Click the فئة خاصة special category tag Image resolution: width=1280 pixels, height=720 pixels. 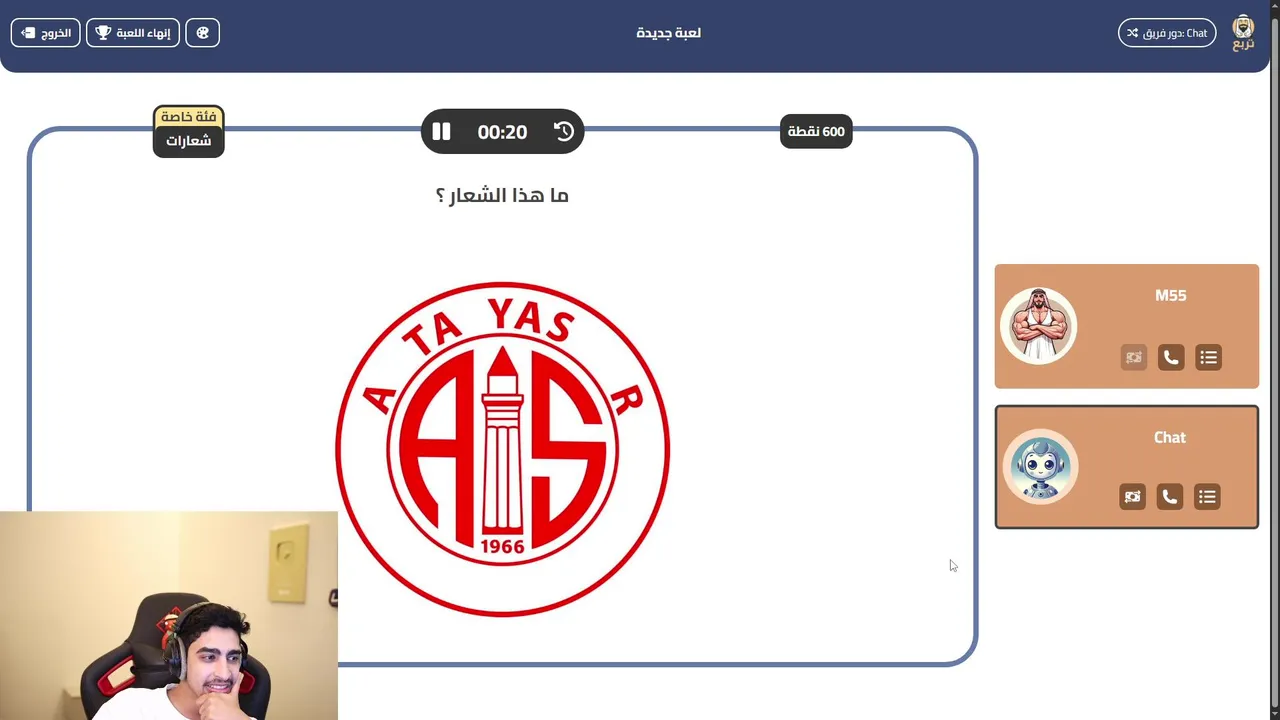(189, 117)
